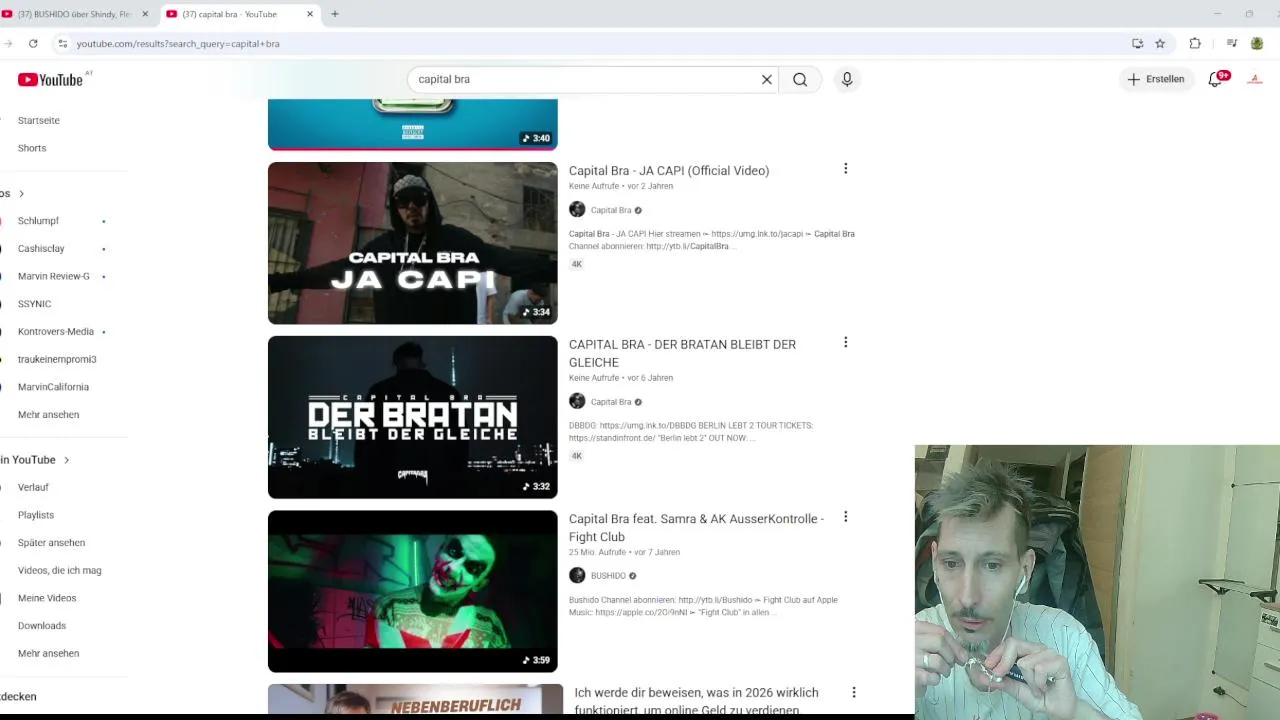This screenshot has width=1280, height=720.
Task: Click the magnifier search button
Action: pos(800,80)
